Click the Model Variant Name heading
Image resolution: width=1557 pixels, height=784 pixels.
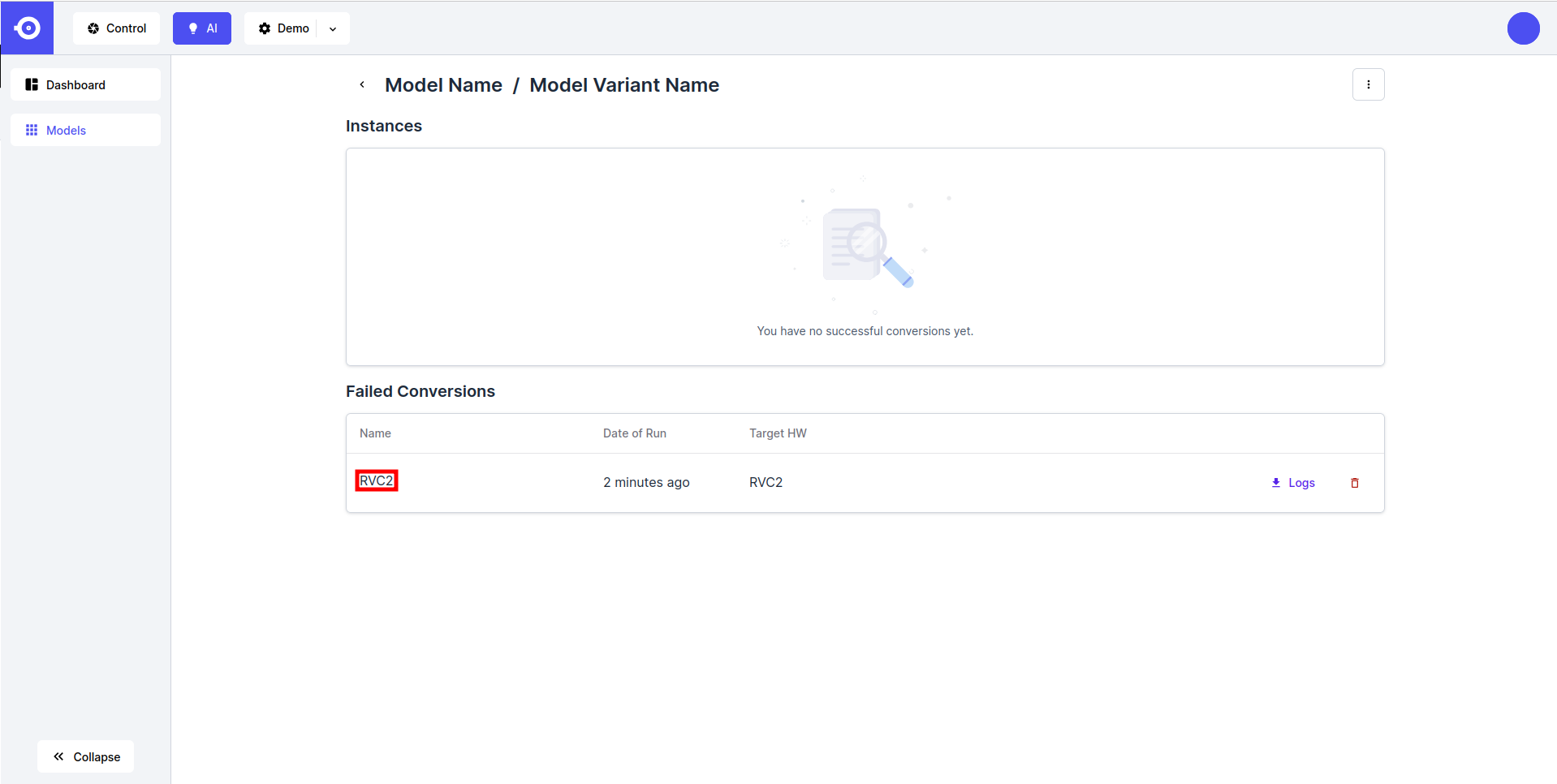point(623,85)
